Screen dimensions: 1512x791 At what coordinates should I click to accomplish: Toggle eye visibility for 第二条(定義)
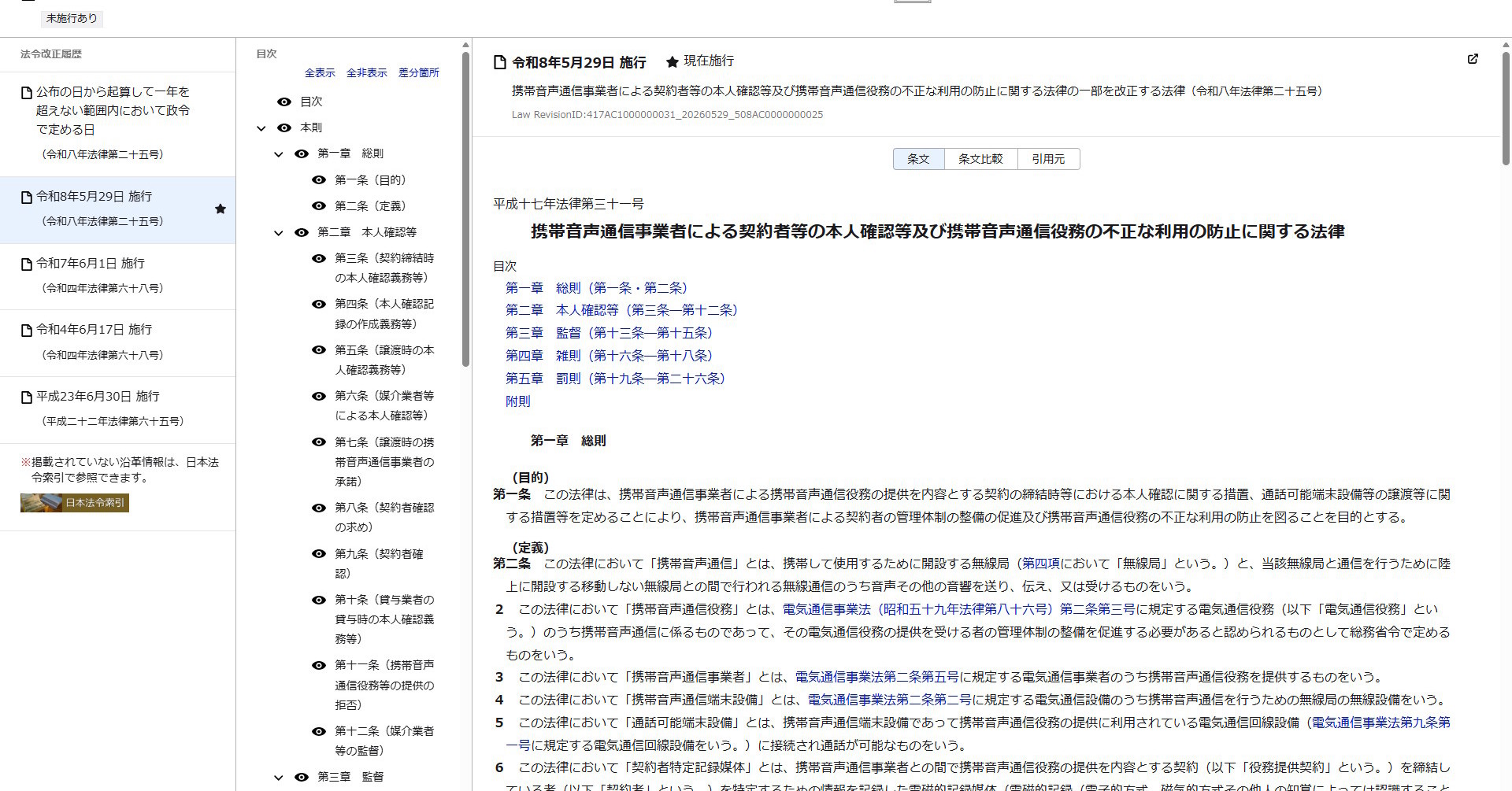point(319,205)
